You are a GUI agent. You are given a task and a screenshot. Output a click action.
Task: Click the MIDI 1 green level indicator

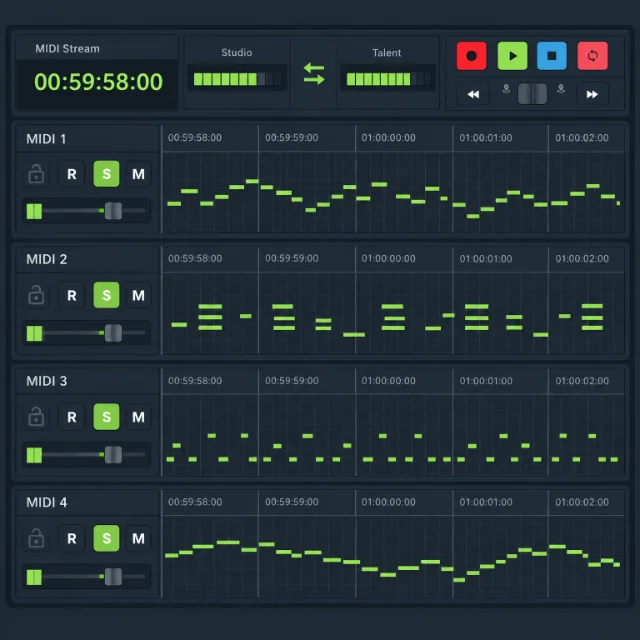coord(34,211)
